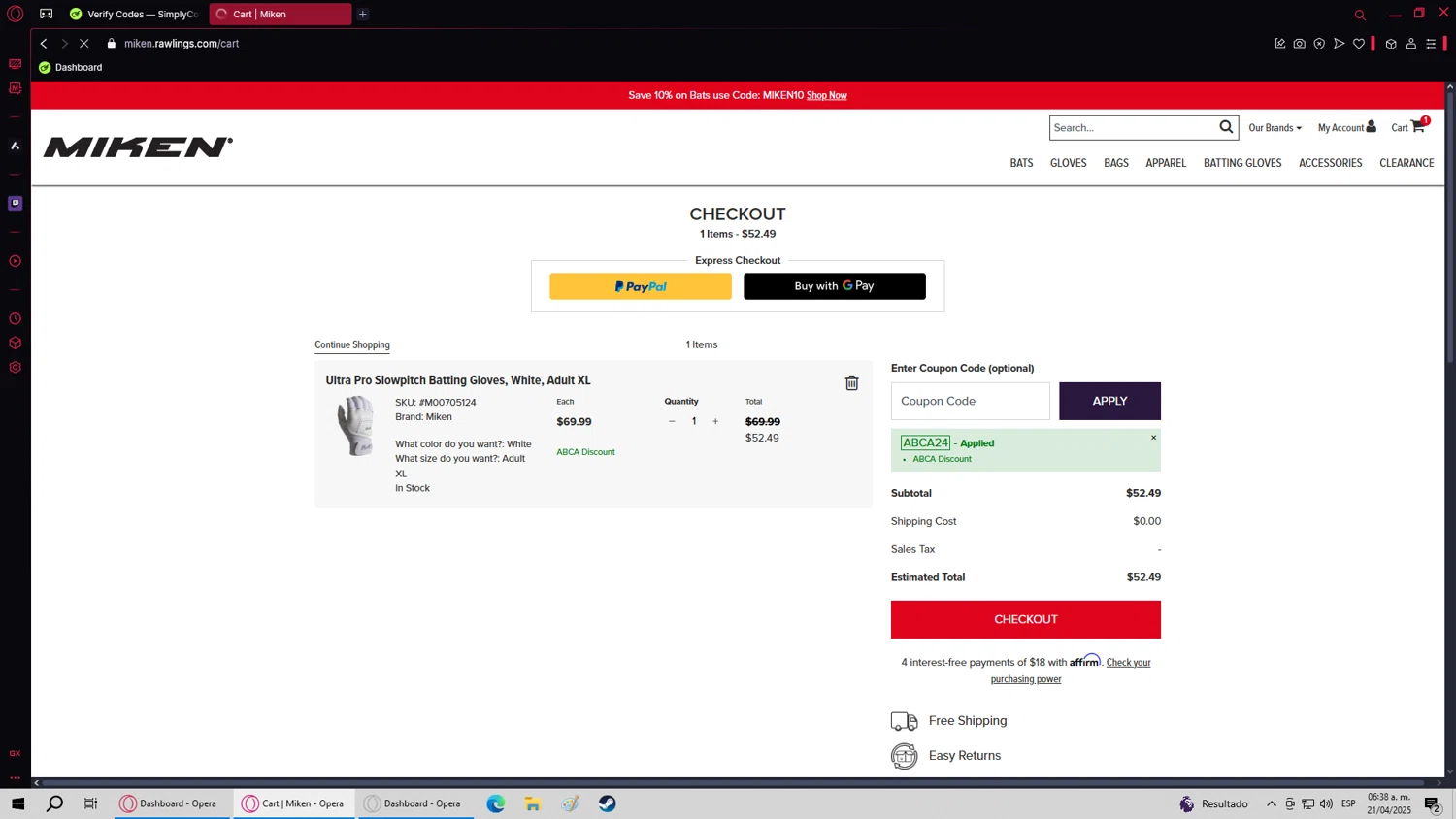Open the browser tab islands icon
This screenshot has height=819, width=1456.
pyautogui.click(x=46, y=14)
